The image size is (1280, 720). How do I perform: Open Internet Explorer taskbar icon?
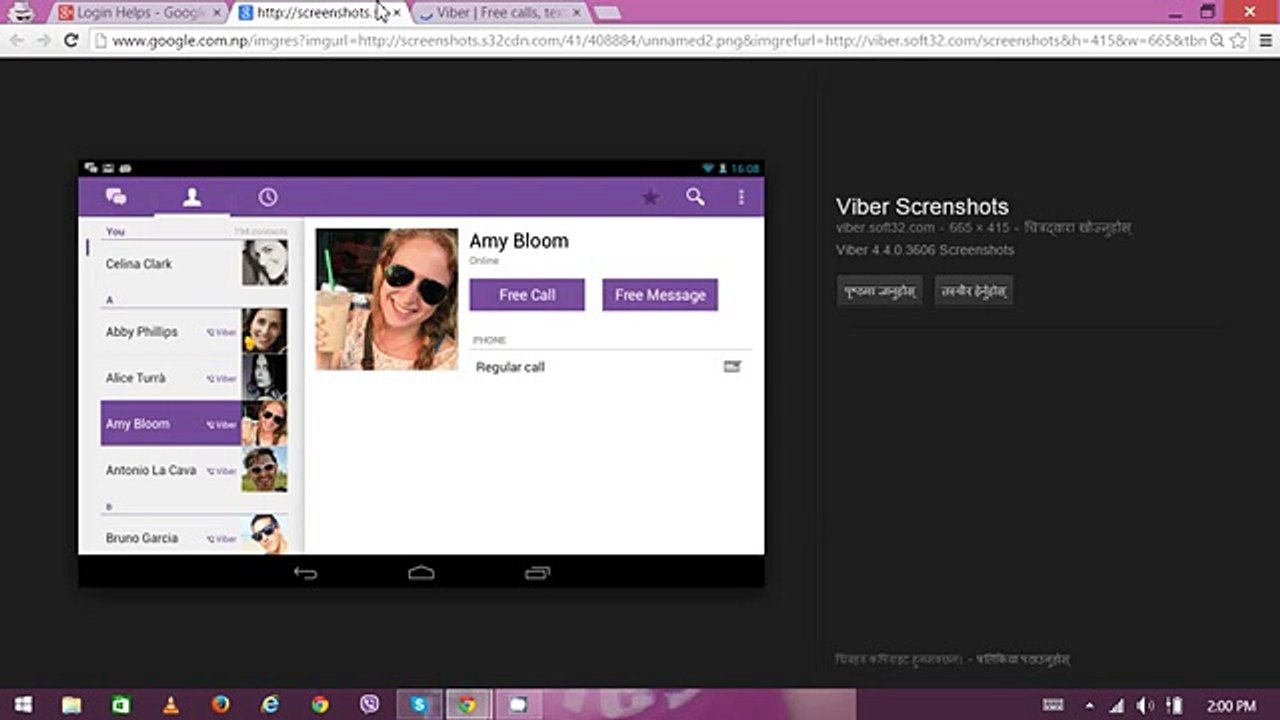click(x=270, y=705)
